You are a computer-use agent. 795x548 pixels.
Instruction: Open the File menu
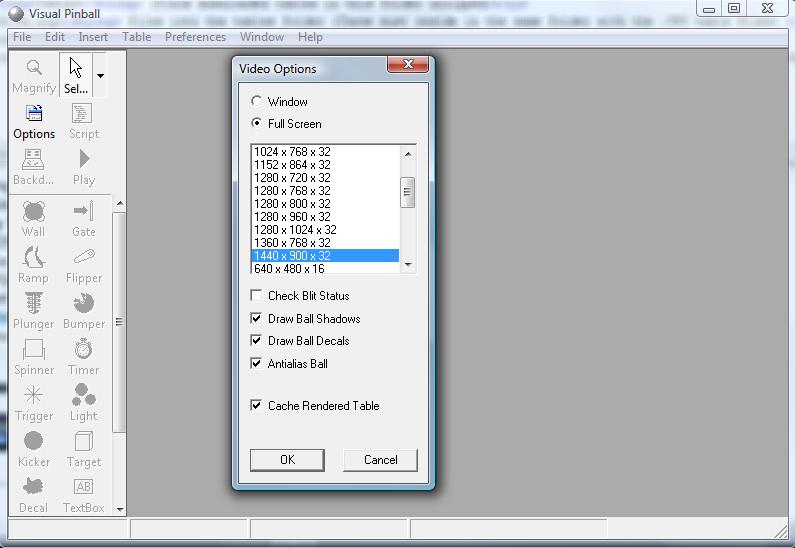22,37
